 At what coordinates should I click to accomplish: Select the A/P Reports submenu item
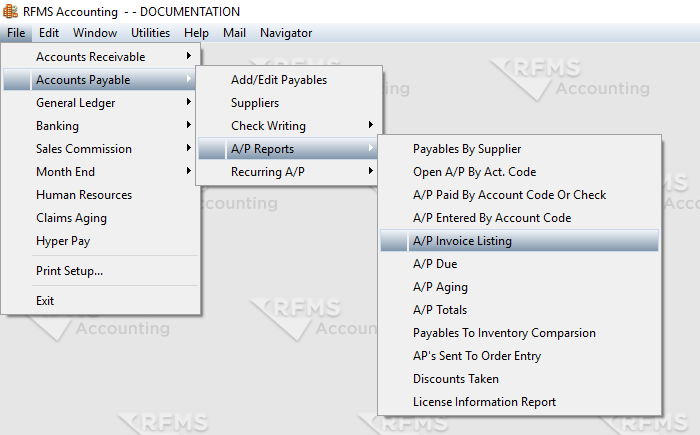coord(289,149)
